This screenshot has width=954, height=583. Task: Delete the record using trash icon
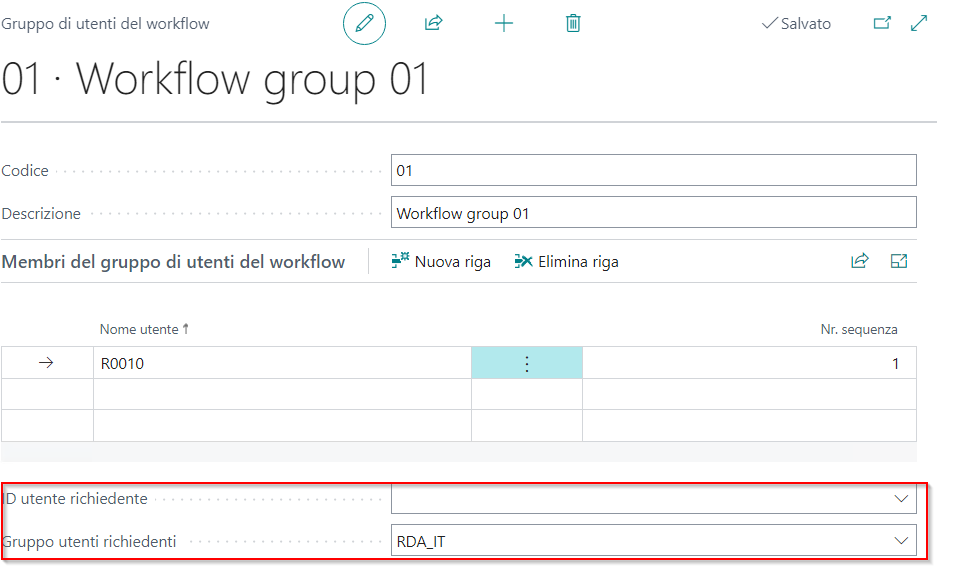(573, 24)
